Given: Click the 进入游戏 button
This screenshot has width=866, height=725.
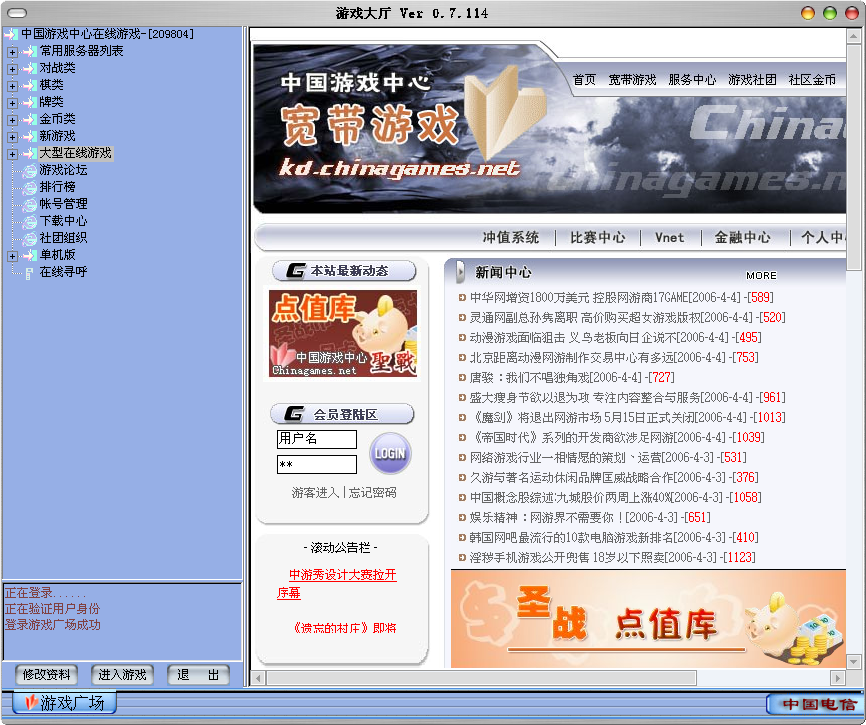Looking at the screenshot, I should [122, 675].
